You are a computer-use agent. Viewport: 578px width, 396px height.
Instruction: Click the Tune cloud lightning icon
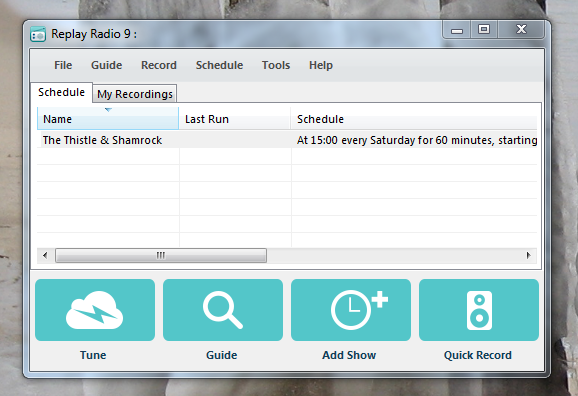[95, 310]
